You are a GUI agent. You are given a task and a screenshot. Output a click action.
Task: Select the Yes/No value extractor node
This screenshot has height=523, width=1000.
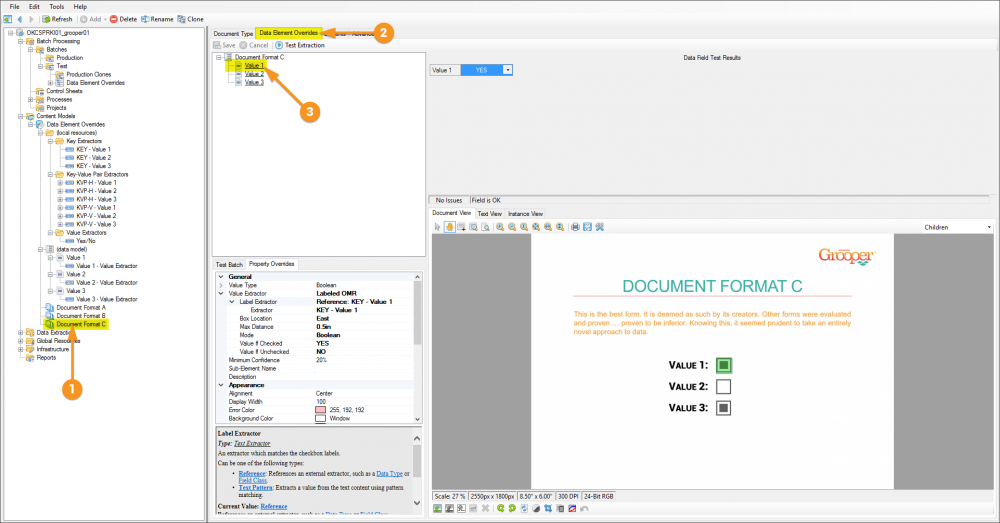click(85, 241)
